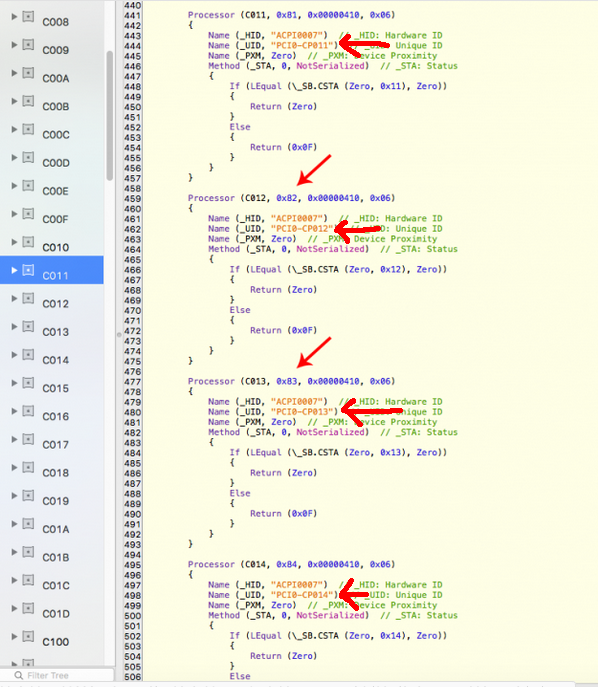This screenshot has width=598, height=687.
Task: Click the C019 processor icon
Action: [28, 496]
